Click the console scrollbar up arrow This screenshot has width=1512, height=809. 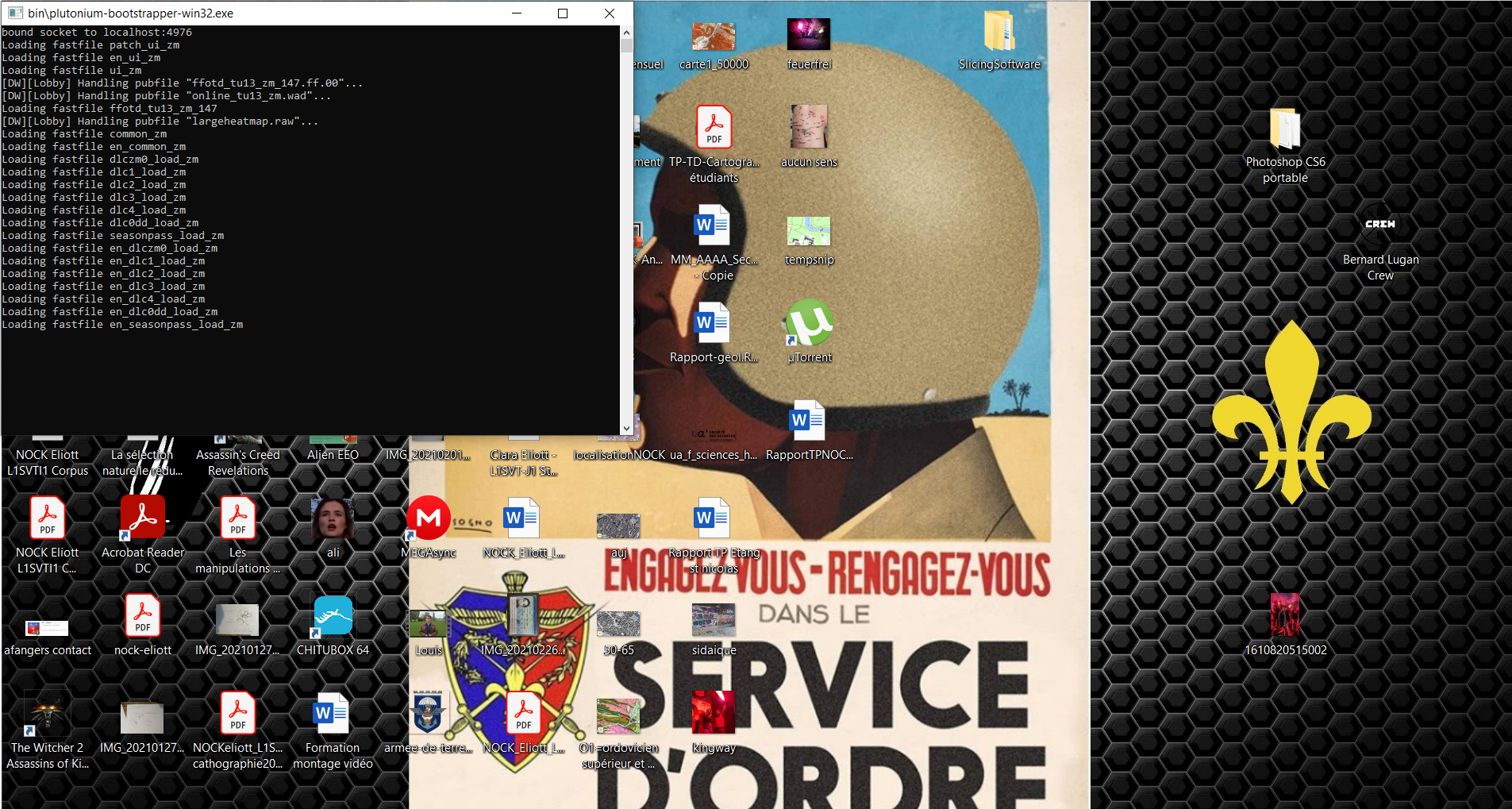(x=626, y=33)
